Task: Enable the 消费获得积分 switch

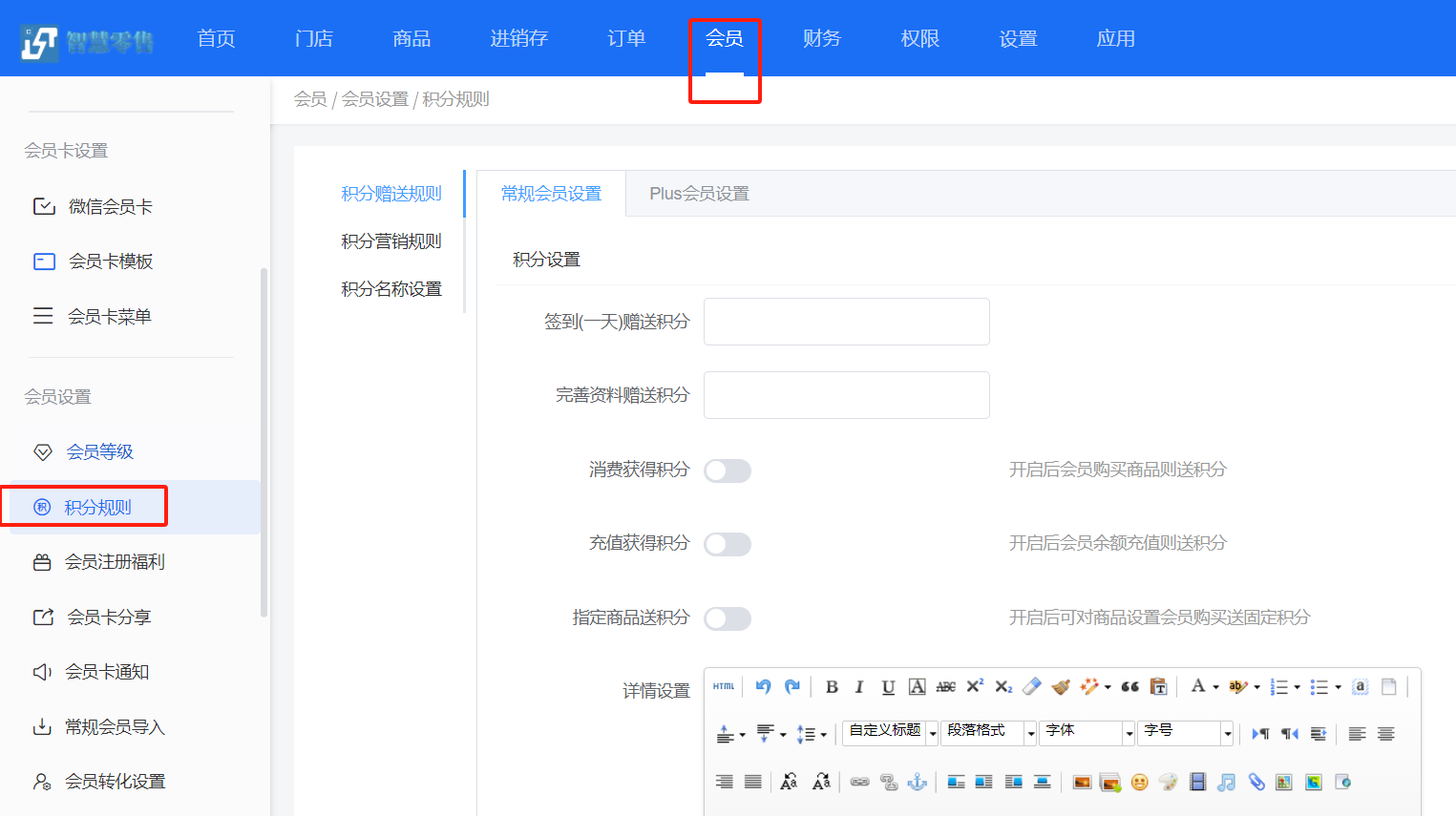Action: click(x=728, y=471)
